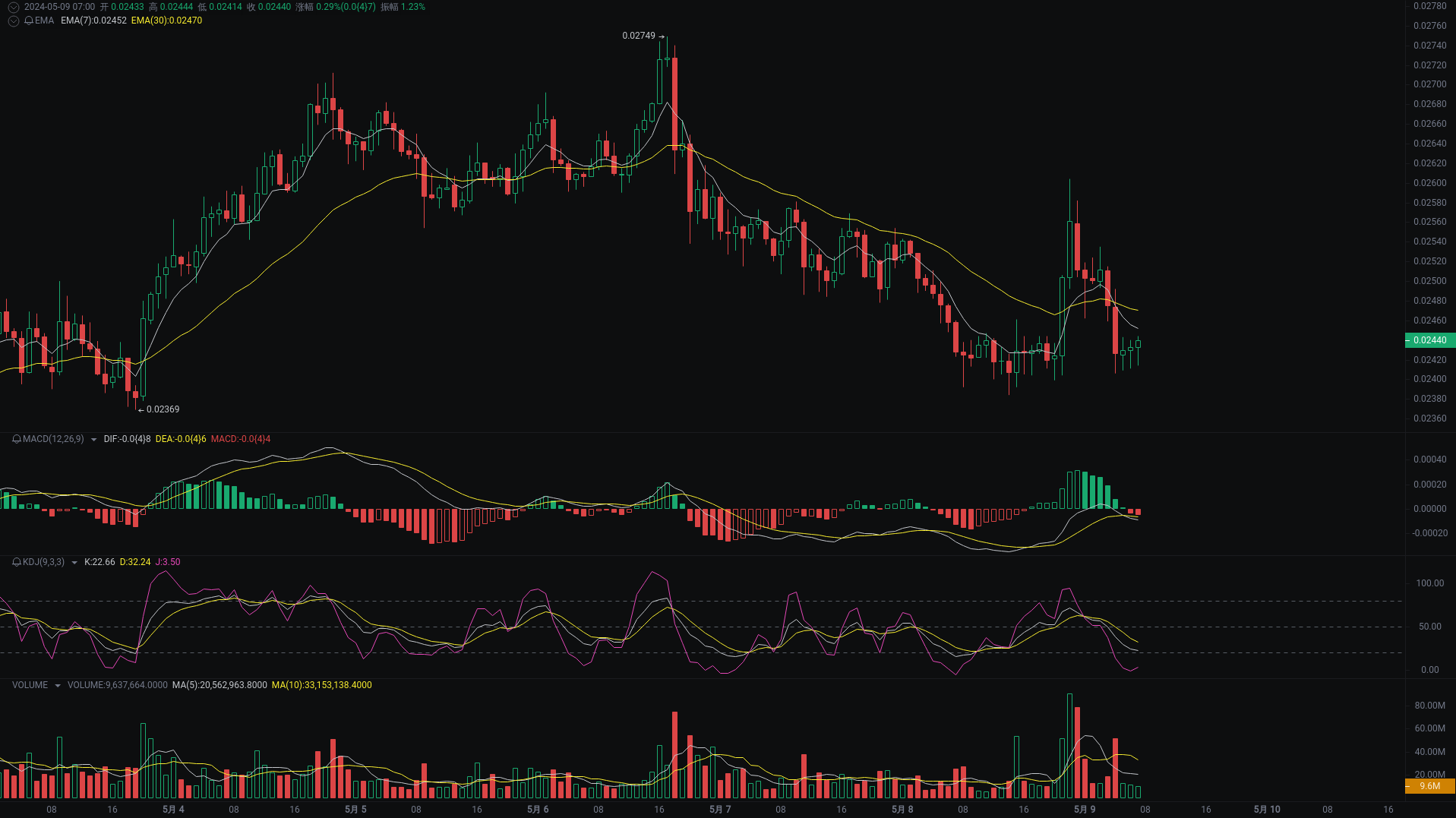Click the 0.02749 high price marker
This screenshot has width=1456, height=818.
tap(636, 35)
